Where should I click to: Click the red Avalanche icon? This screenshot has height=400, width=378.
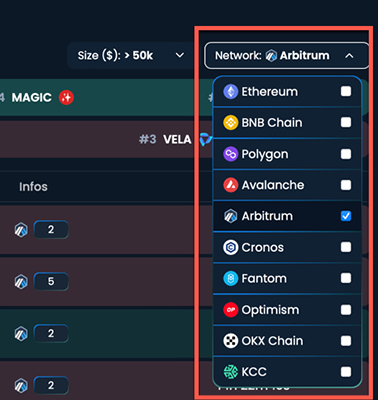click(230, 185)
